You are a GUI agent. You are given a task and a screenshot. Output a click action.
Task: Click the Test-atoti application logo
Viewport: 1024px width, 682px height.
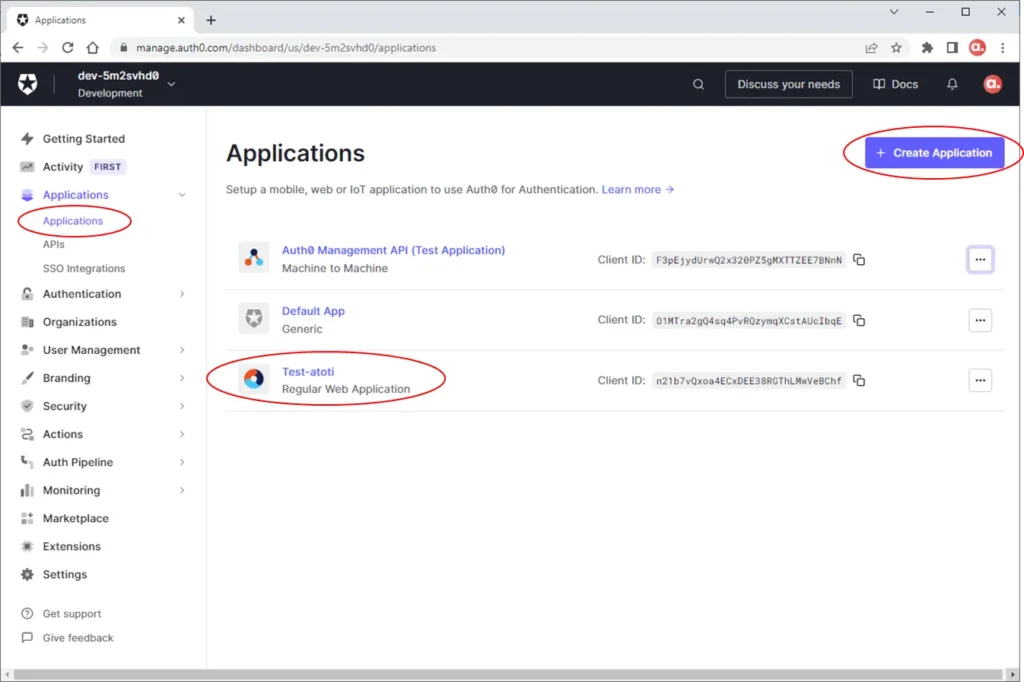(253, 378)
